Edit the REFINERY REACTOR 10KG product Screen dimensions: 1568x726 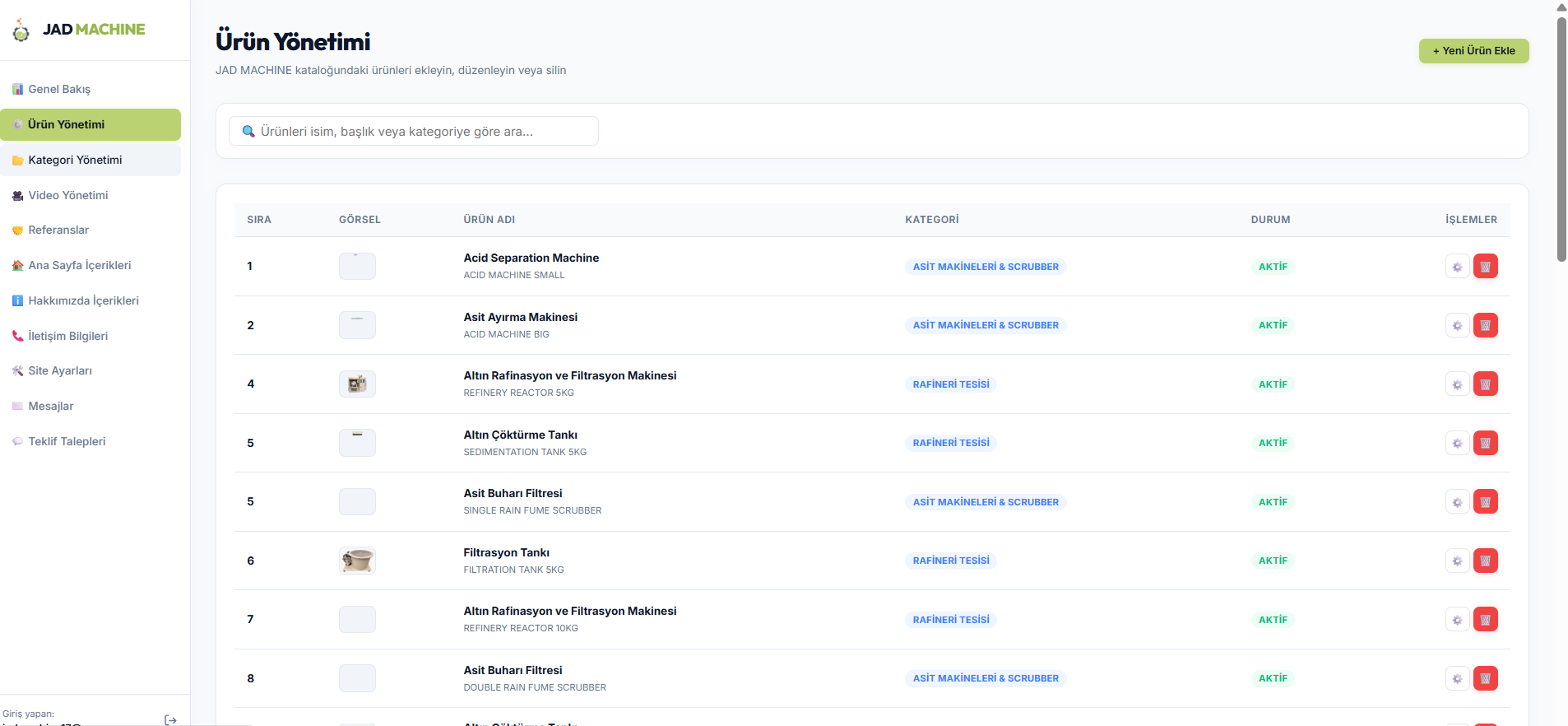click(1457, 620)
